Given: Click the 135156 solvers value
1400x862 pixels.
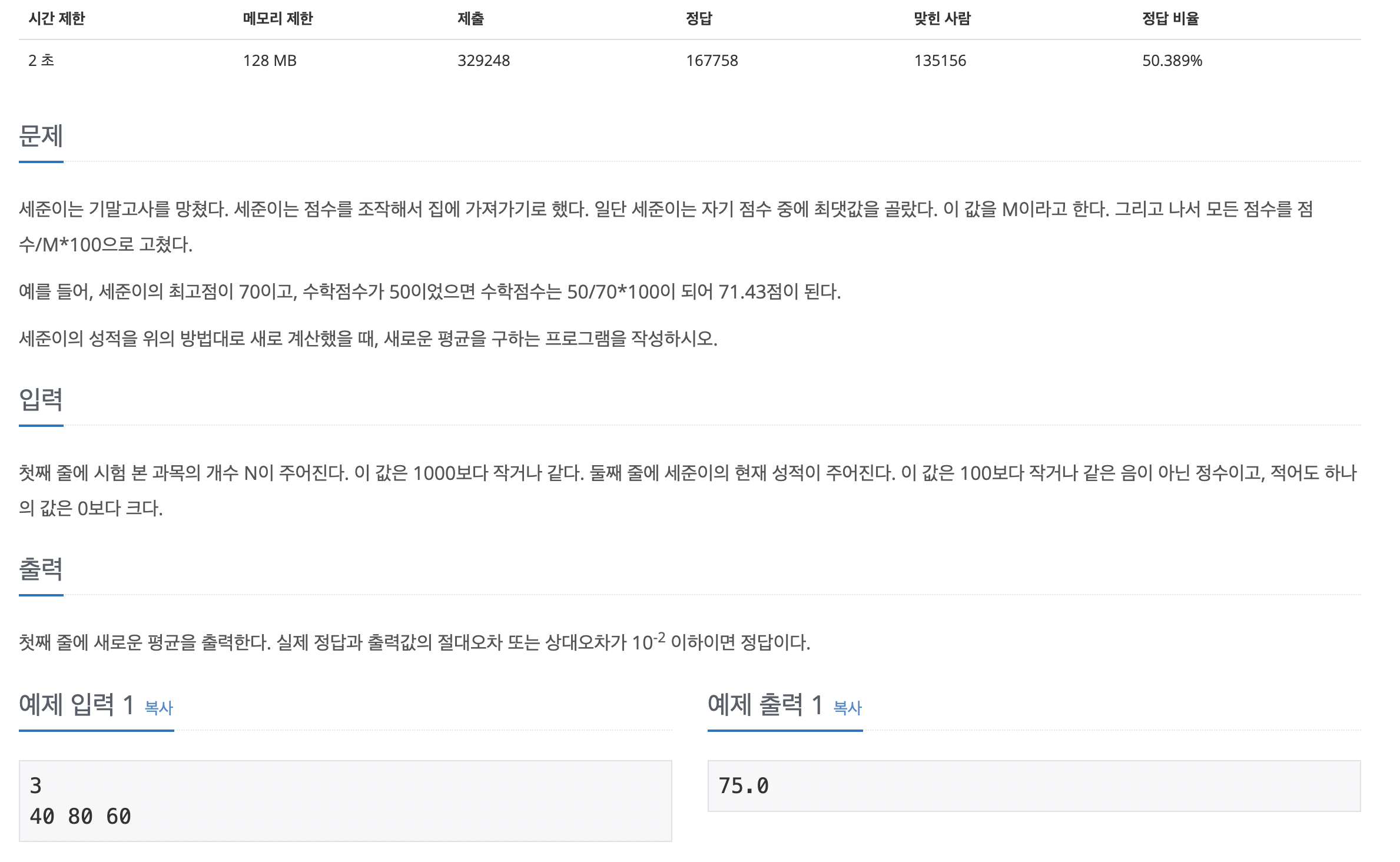Looking at the screenshot, I should [x=940, y=61].
